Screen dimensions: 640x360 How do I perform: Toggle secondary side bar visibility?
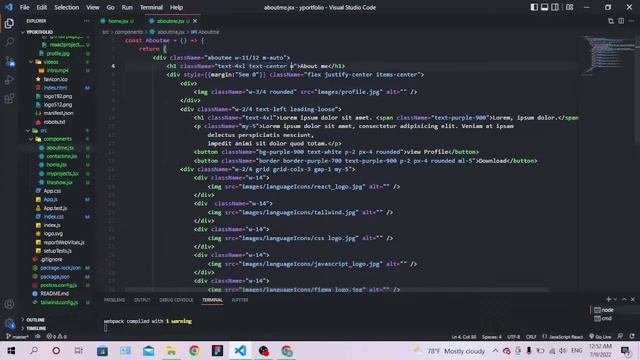click(x=555, y=7)
